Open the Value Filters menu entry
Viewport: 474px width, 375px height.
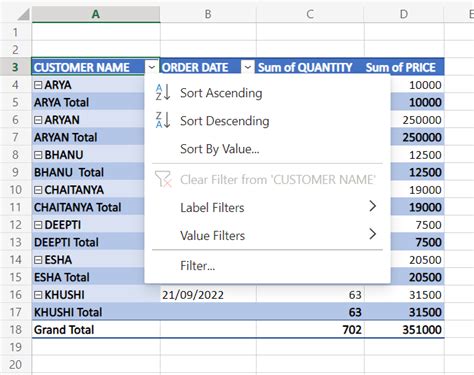click(267, 235)
